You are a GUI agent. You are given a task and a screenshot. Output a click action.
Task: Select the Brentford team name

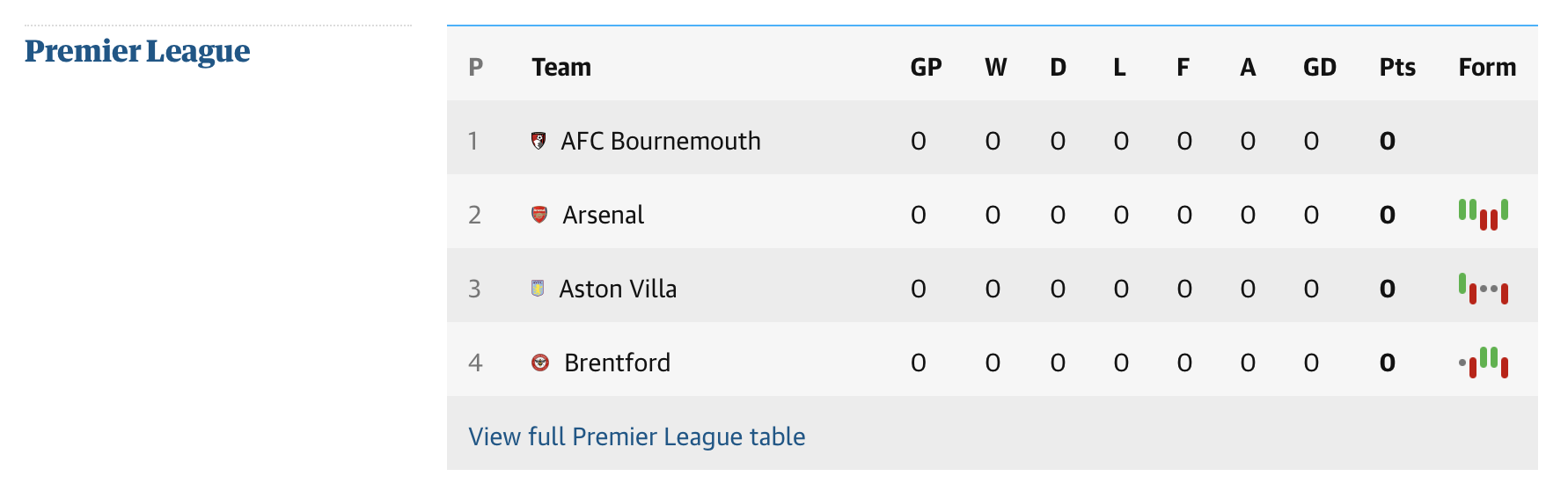[617, 363]
